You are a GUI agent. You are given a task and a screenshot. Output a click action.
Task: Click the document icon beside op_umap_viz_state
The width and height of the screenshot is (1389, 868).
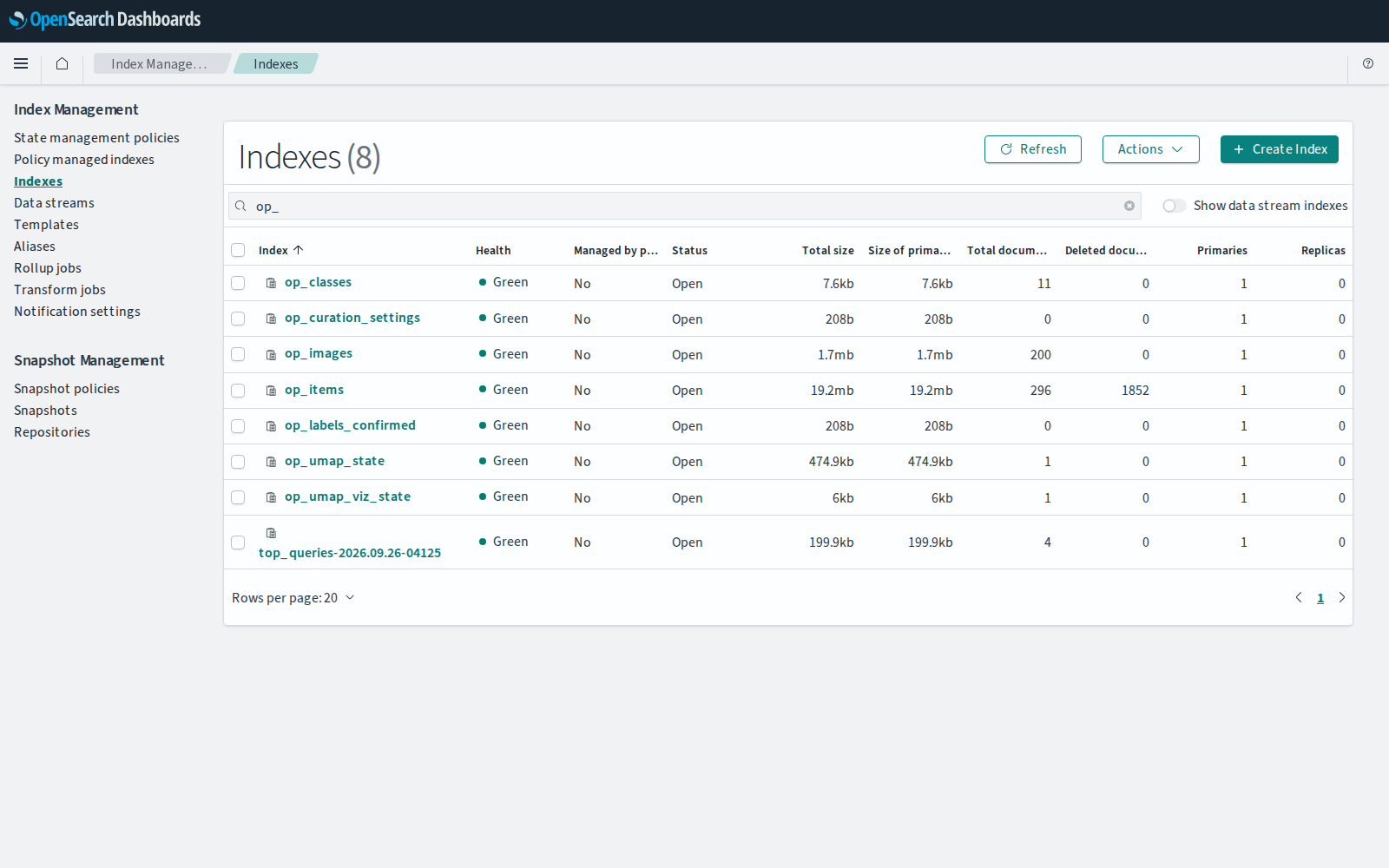tap(271, 497)
